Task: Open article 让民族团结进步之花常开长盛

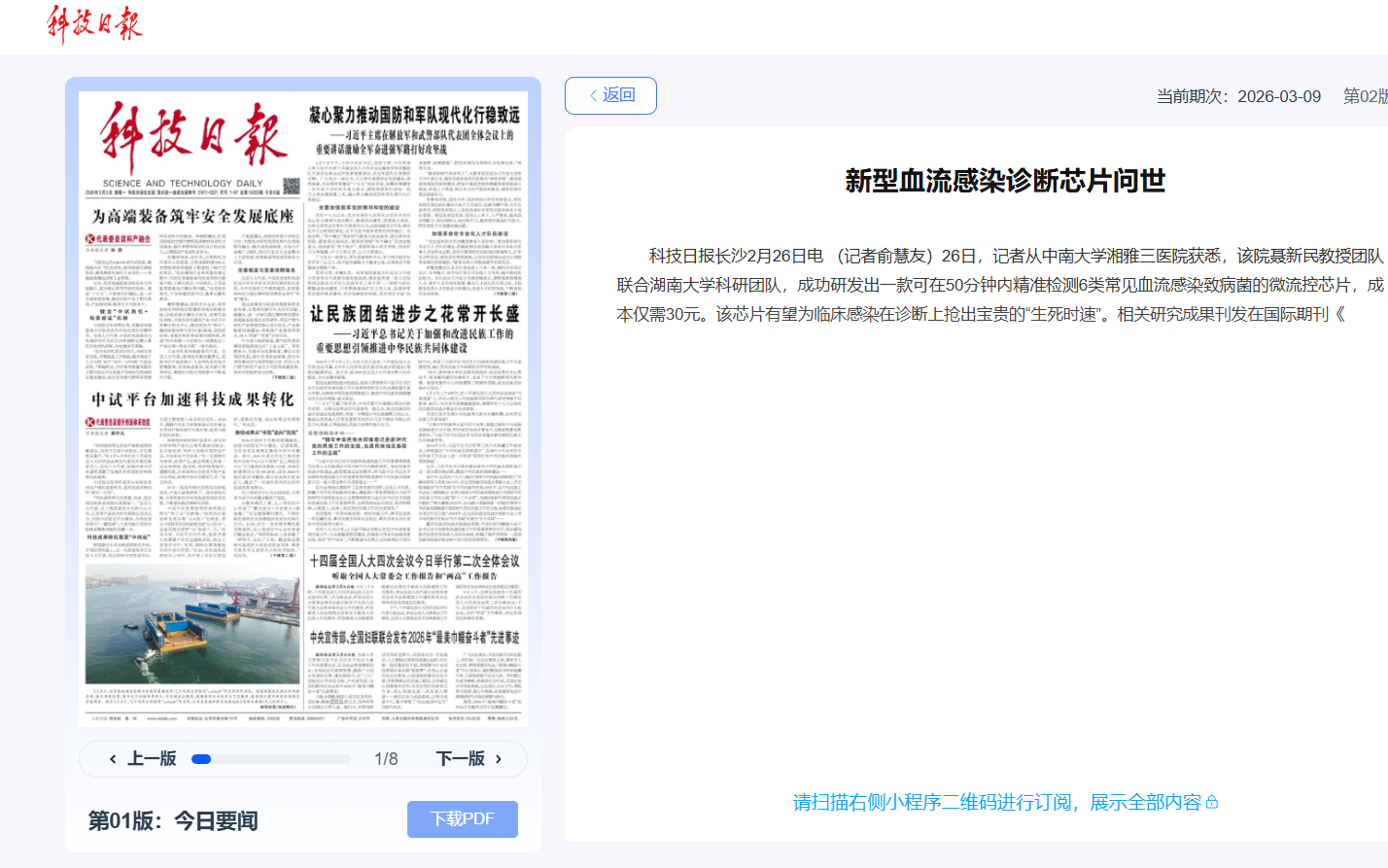Action: (414, 314)
